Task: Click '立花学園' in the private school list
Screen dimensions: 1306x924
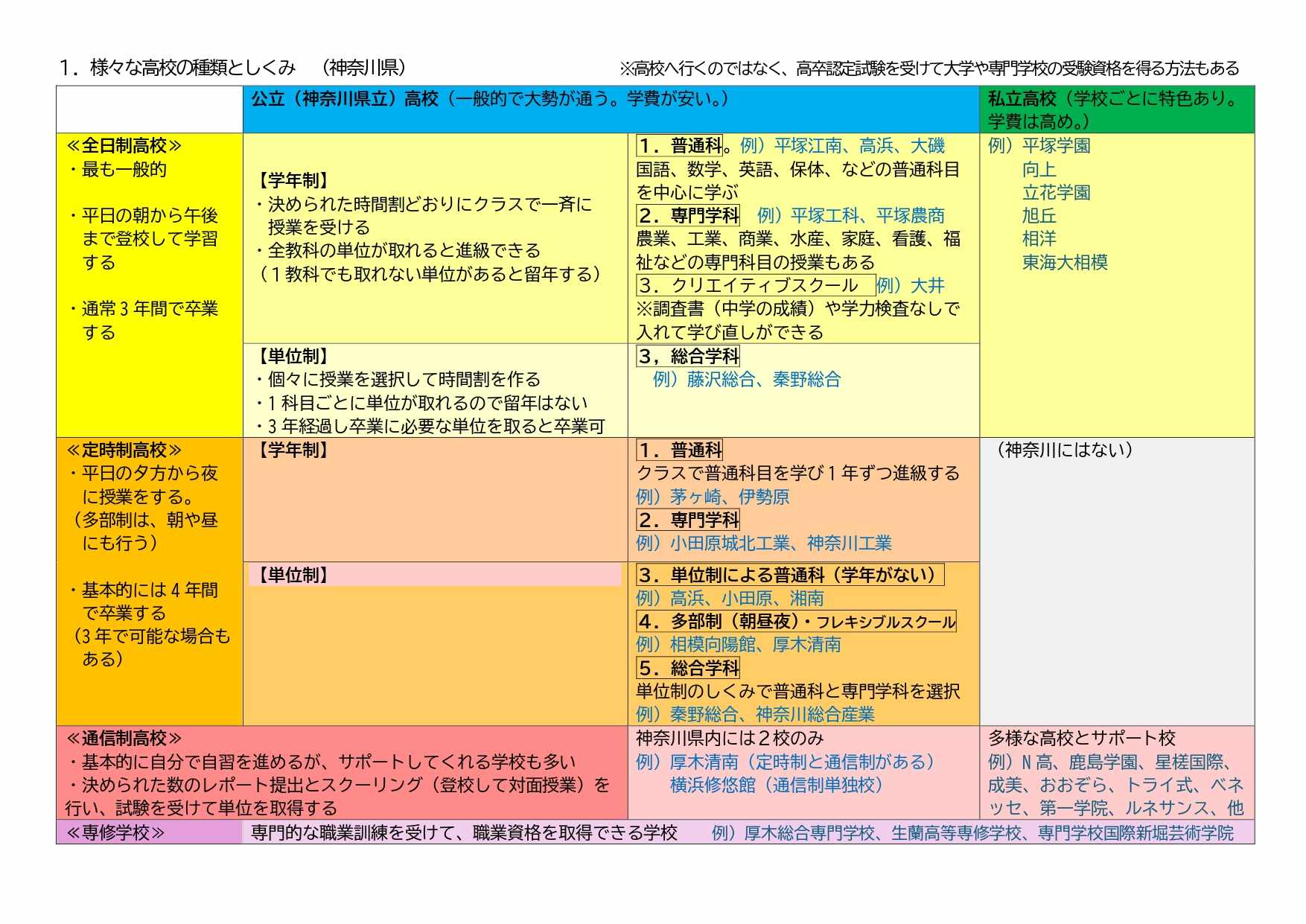Action: click(1056, 193)
